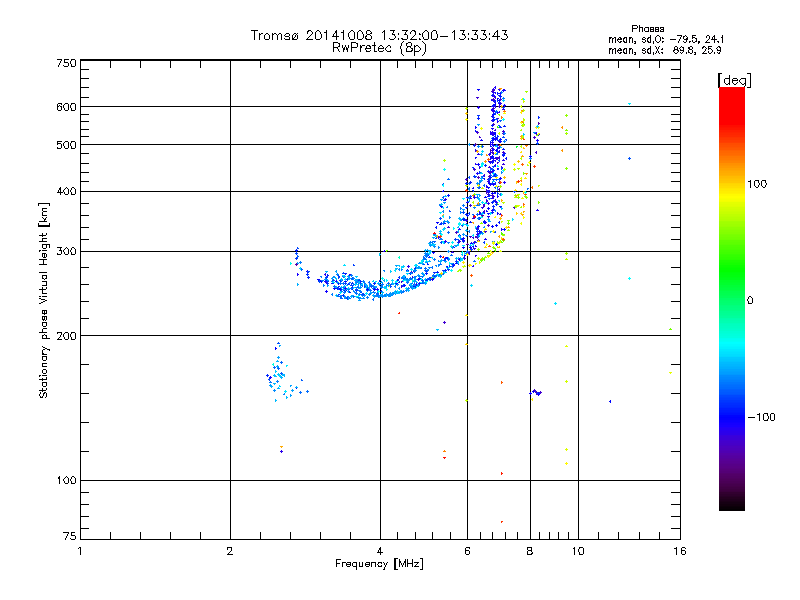Click the phase color bar
The image size is (800, 600).
732,298
